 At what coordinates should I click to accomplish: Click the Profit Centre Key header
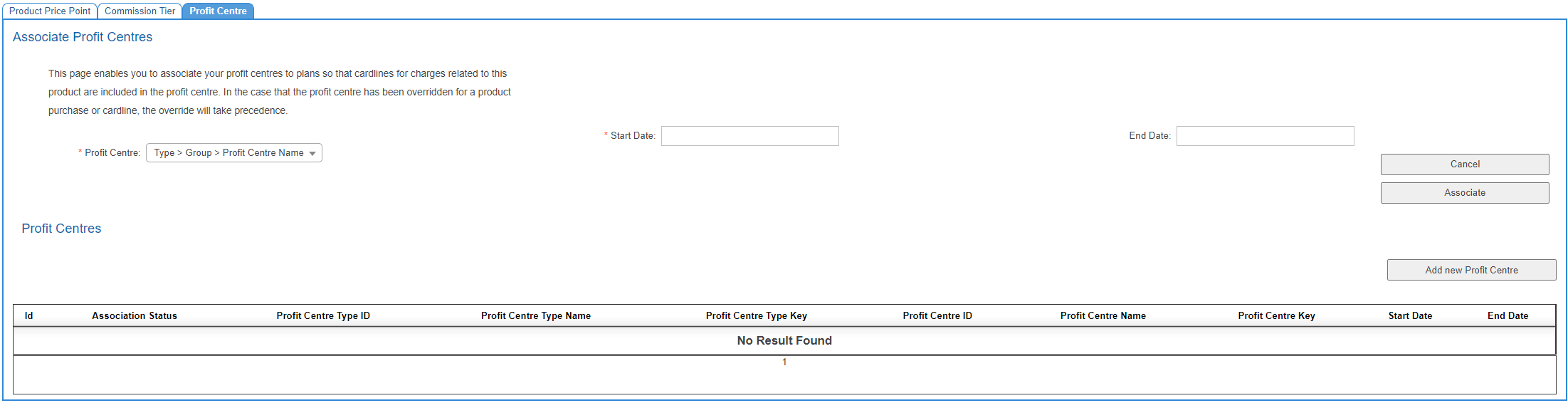[x=1276, y=315]
